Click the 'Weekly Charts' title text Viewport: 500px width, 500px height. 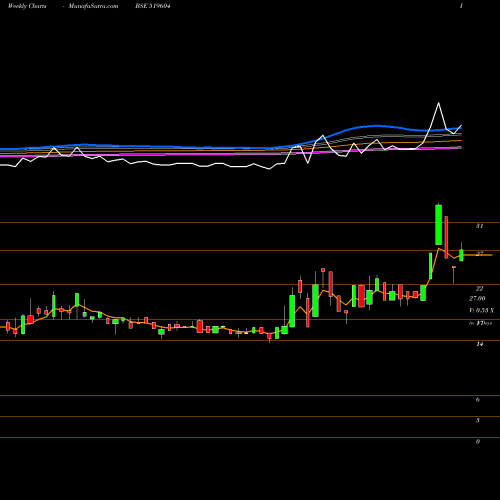coord(27,6)
